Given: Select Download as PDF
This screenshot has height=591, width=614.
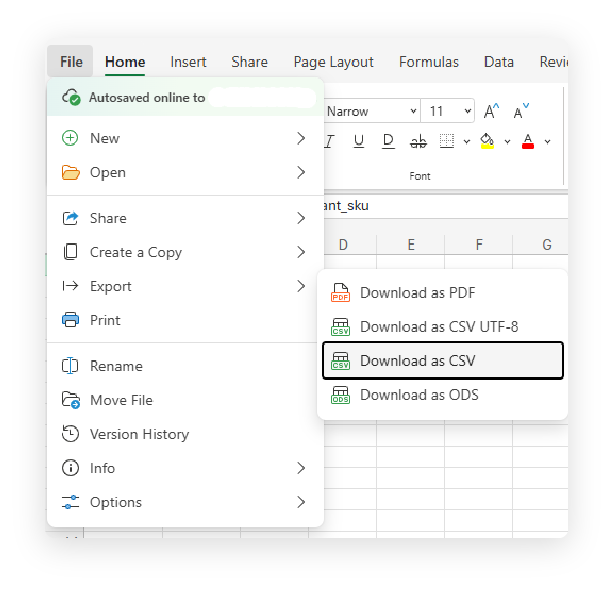Looking at the screenshot, I should pyautogui.click(x=443, y=293).
